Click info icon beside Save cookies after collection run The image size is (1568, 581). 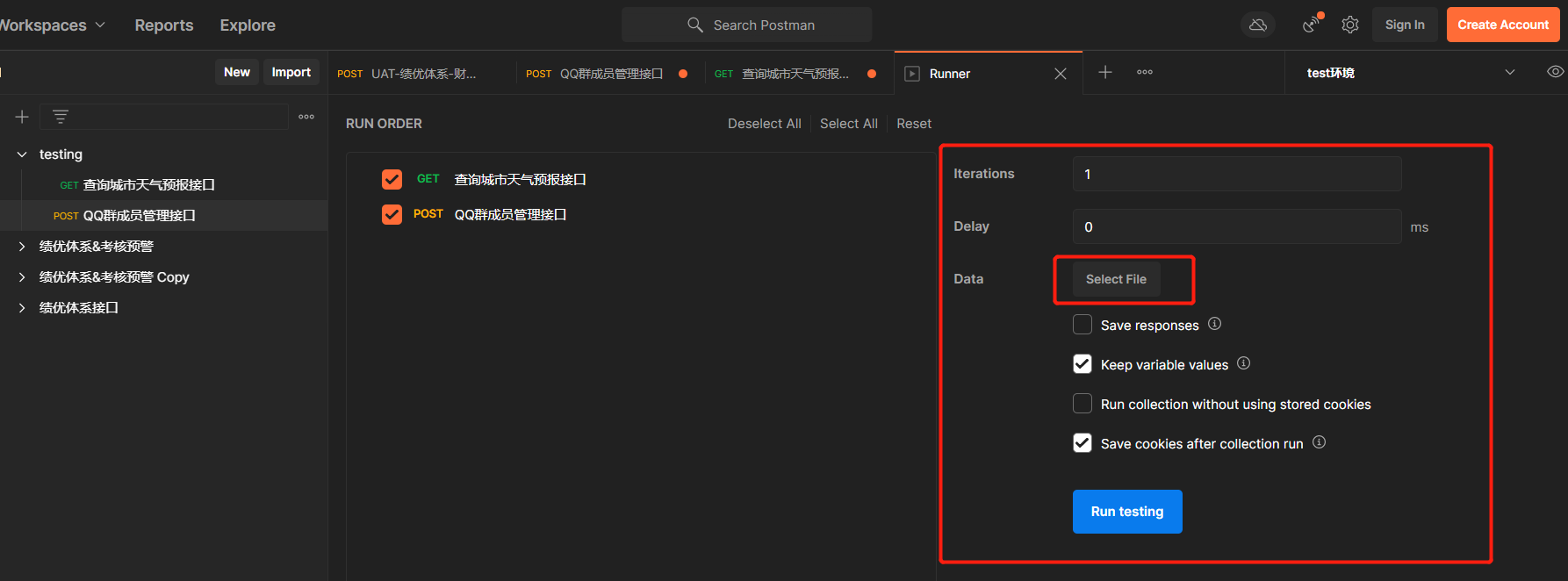pos(1319,442)
